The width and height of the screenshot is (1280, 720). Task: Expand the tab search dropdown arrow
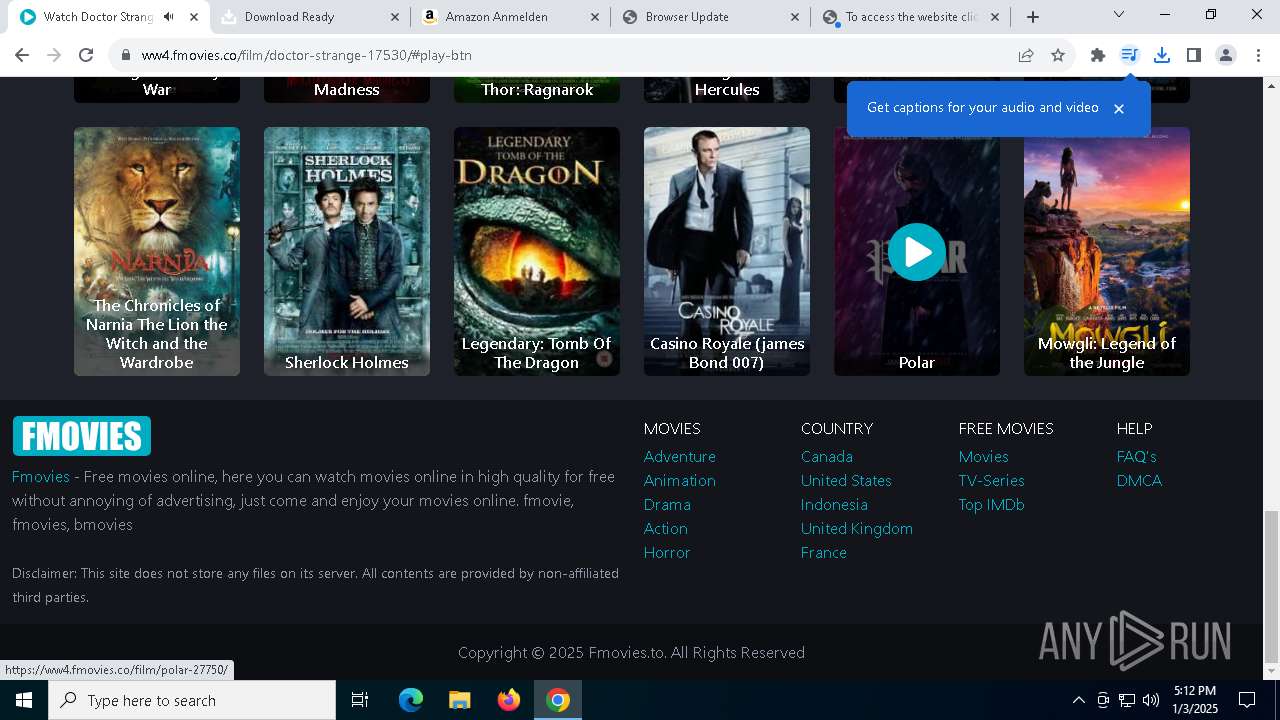(1119, 15)
